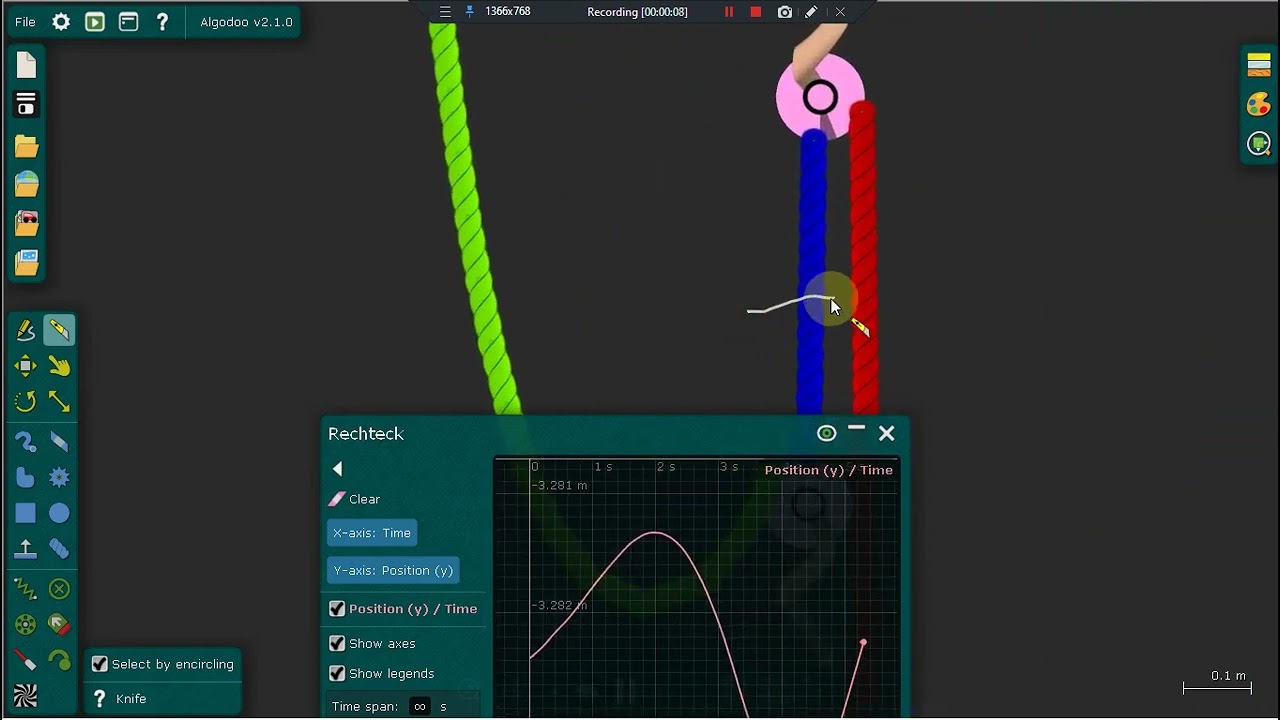
Task: Uncheck Show legends
Action: pos(337,673)
